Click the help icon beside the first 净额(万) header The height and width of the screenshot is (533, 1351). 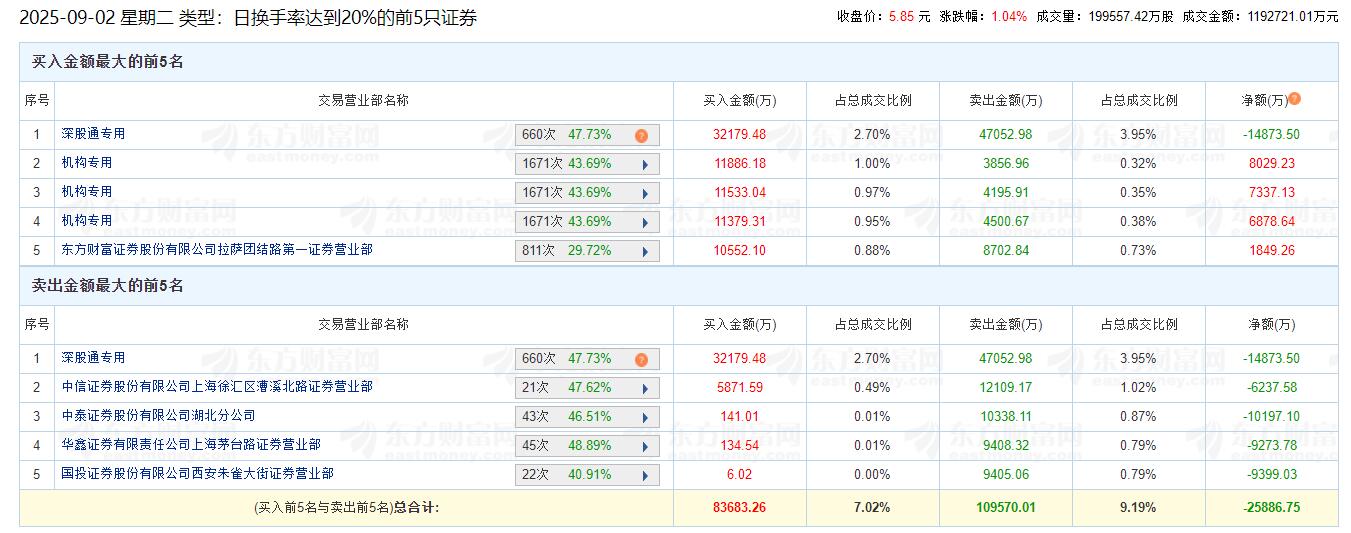(1294, 99)
